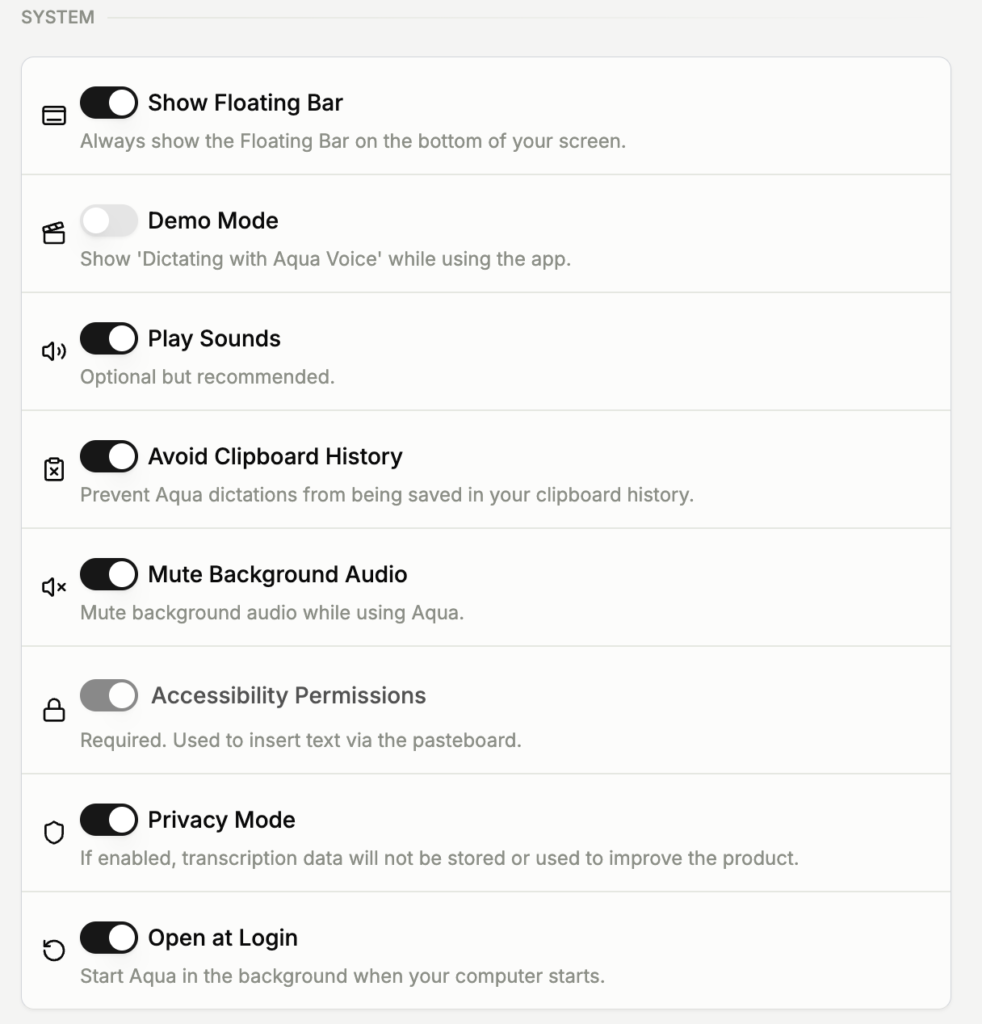
Task: Click the clipboard icon beside Avoid Clipboard History
Action: [x=54, y=469]
